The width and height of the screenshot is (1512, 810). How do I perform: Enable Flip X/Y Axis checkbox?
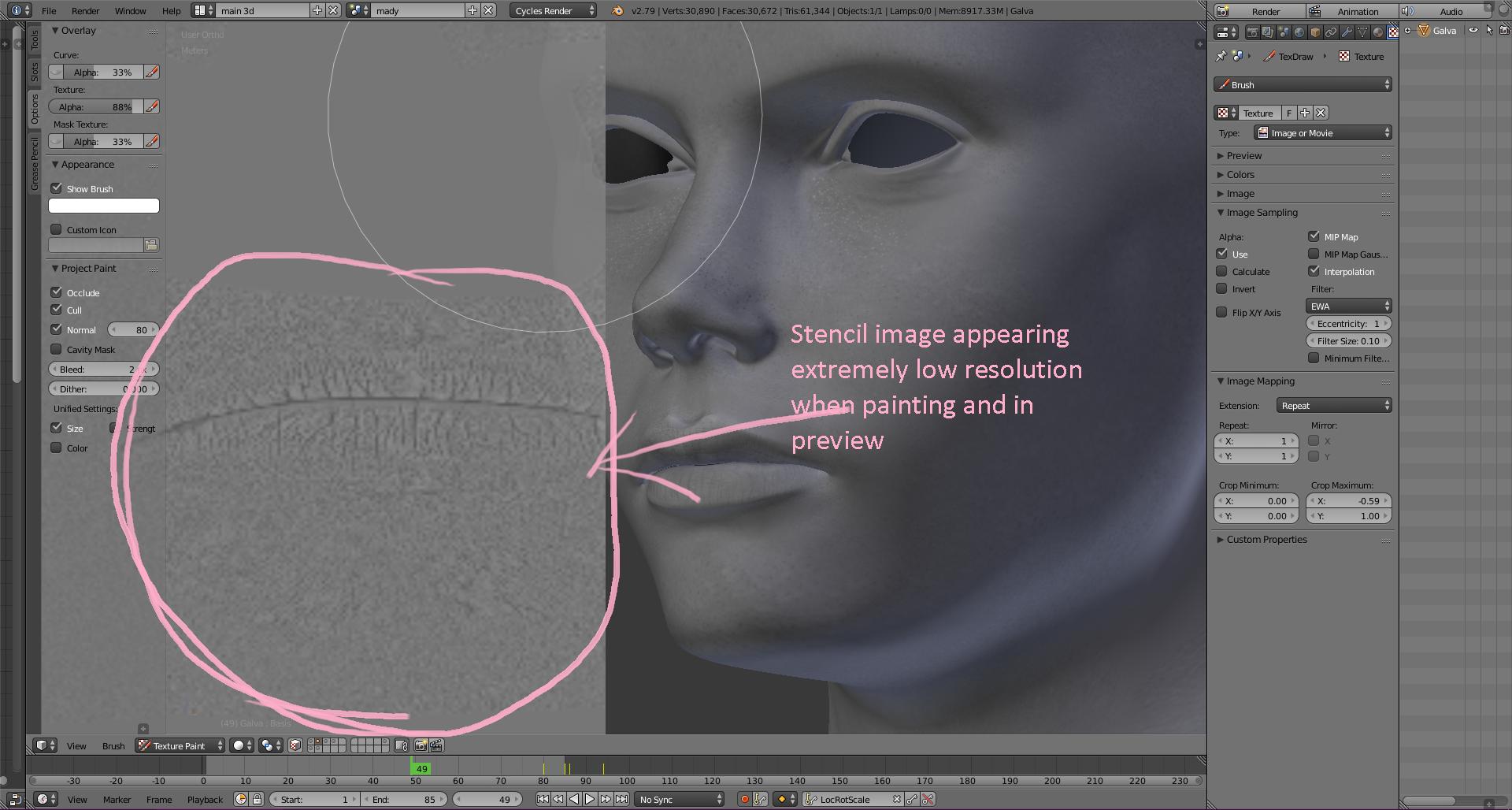(1221, 312)
